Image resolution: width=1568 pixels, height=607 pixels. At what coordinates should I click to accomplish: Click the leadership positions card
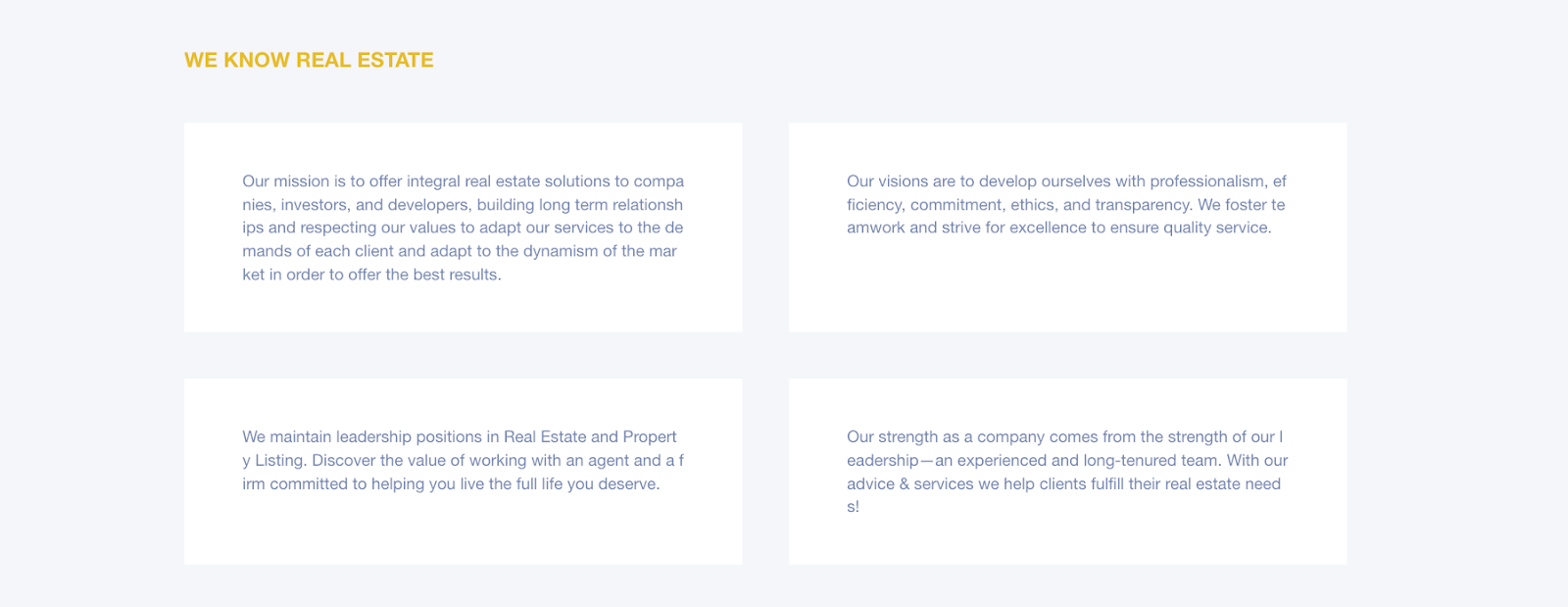463,472
